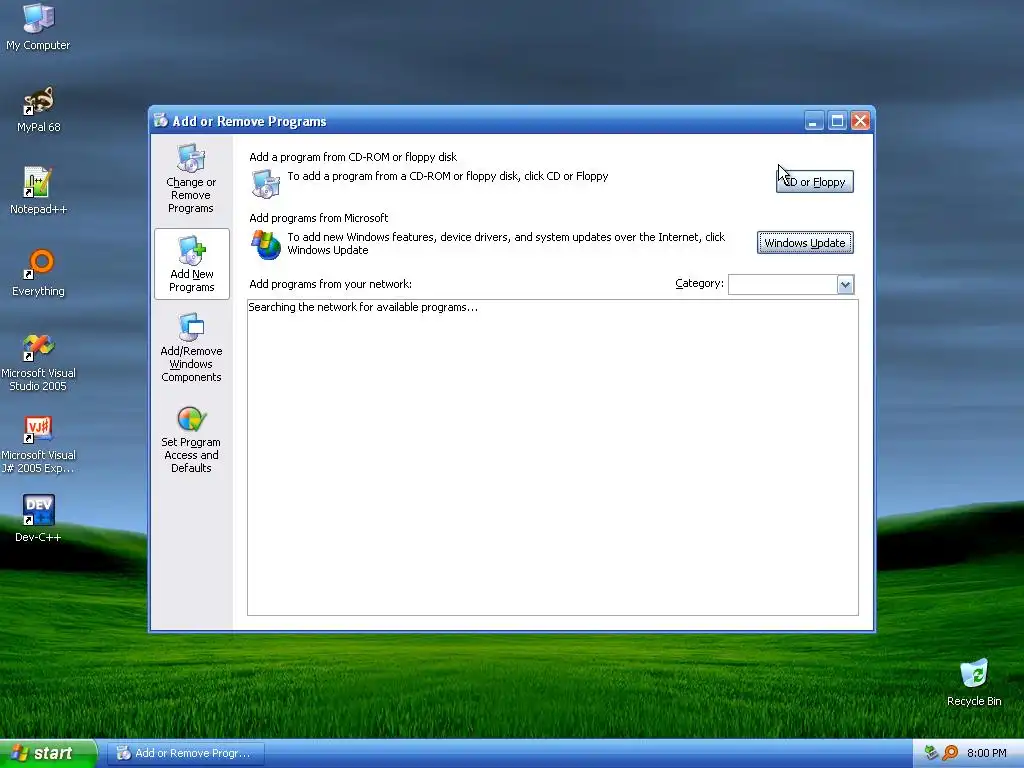The height and width of the screenshot is (768, 1024).
Task: Click 'Add a program from CD-ROM or floppy disk' heading
Action: (353, 157)
